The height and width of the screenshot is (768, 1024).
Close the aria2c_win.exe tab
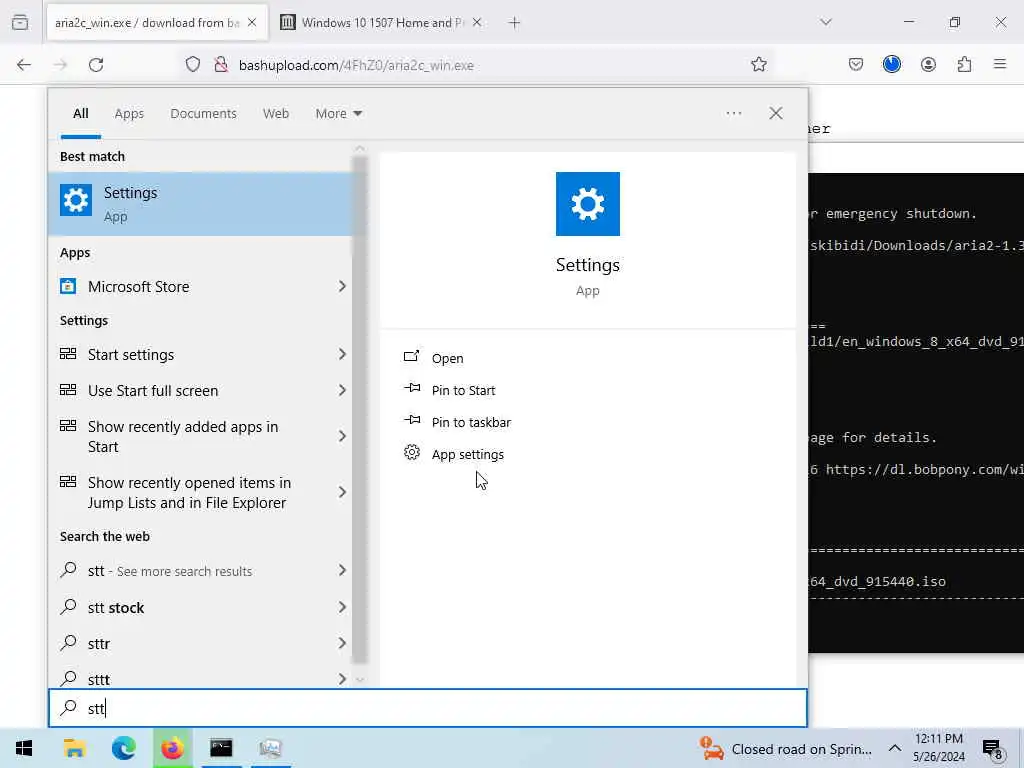click(252, 23)
